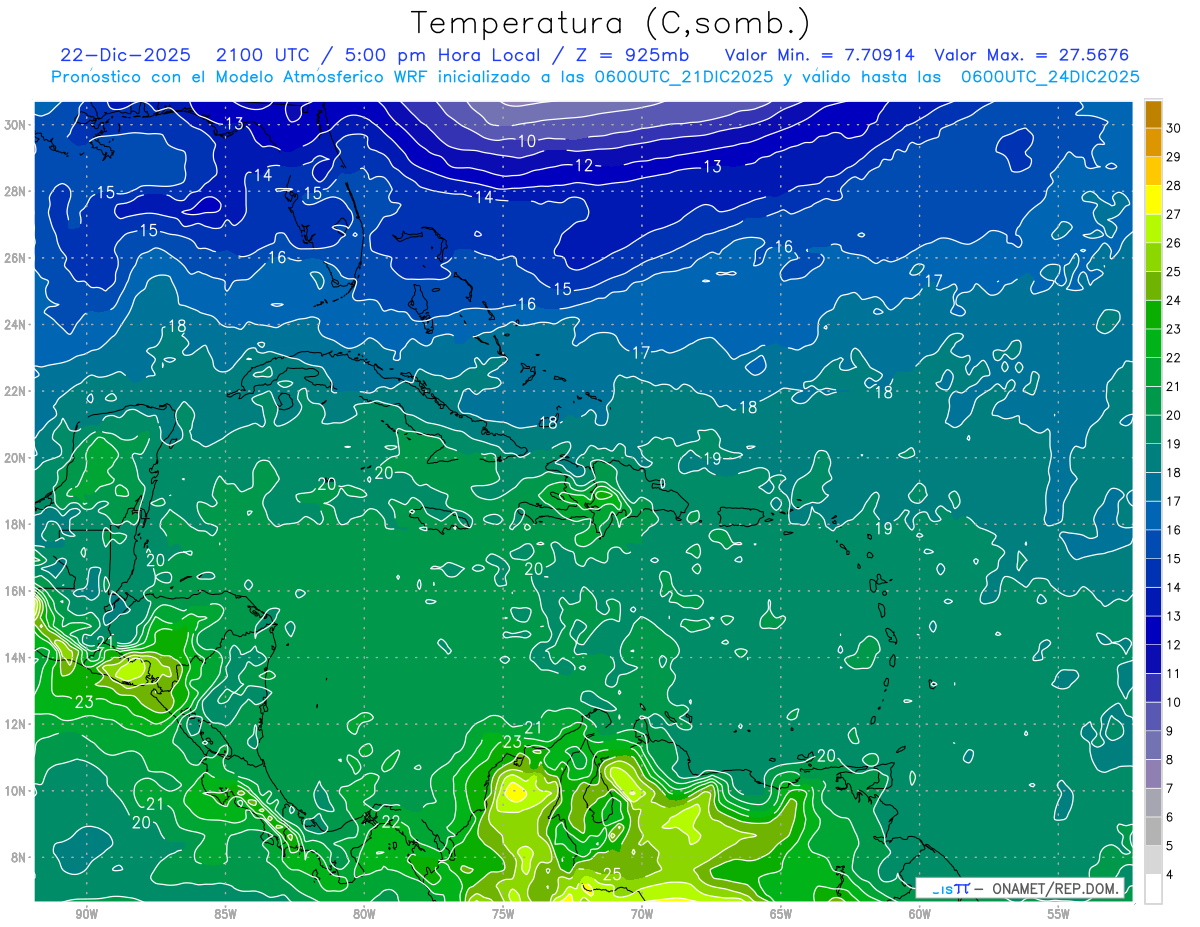Screen dimensions: 1200x927
Task: Pick the color bar segment between 25 and 26
Action: click(x=1153, y=257)
